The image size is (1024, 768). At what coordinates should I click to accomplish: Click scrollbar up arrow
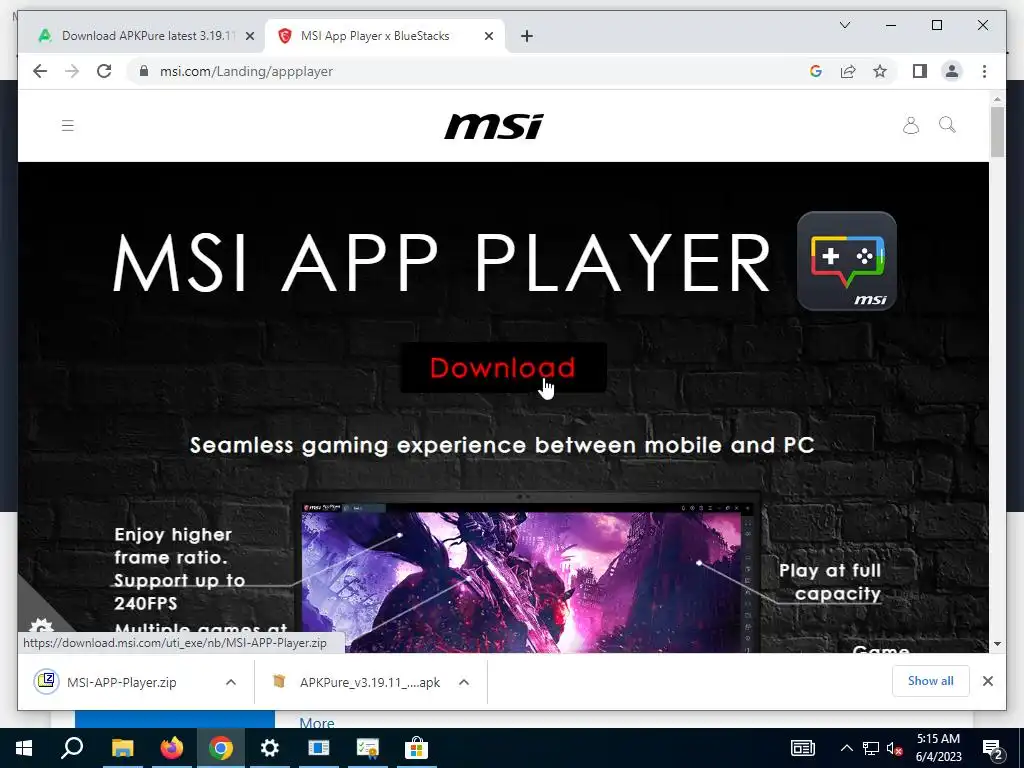coord(997,99)
